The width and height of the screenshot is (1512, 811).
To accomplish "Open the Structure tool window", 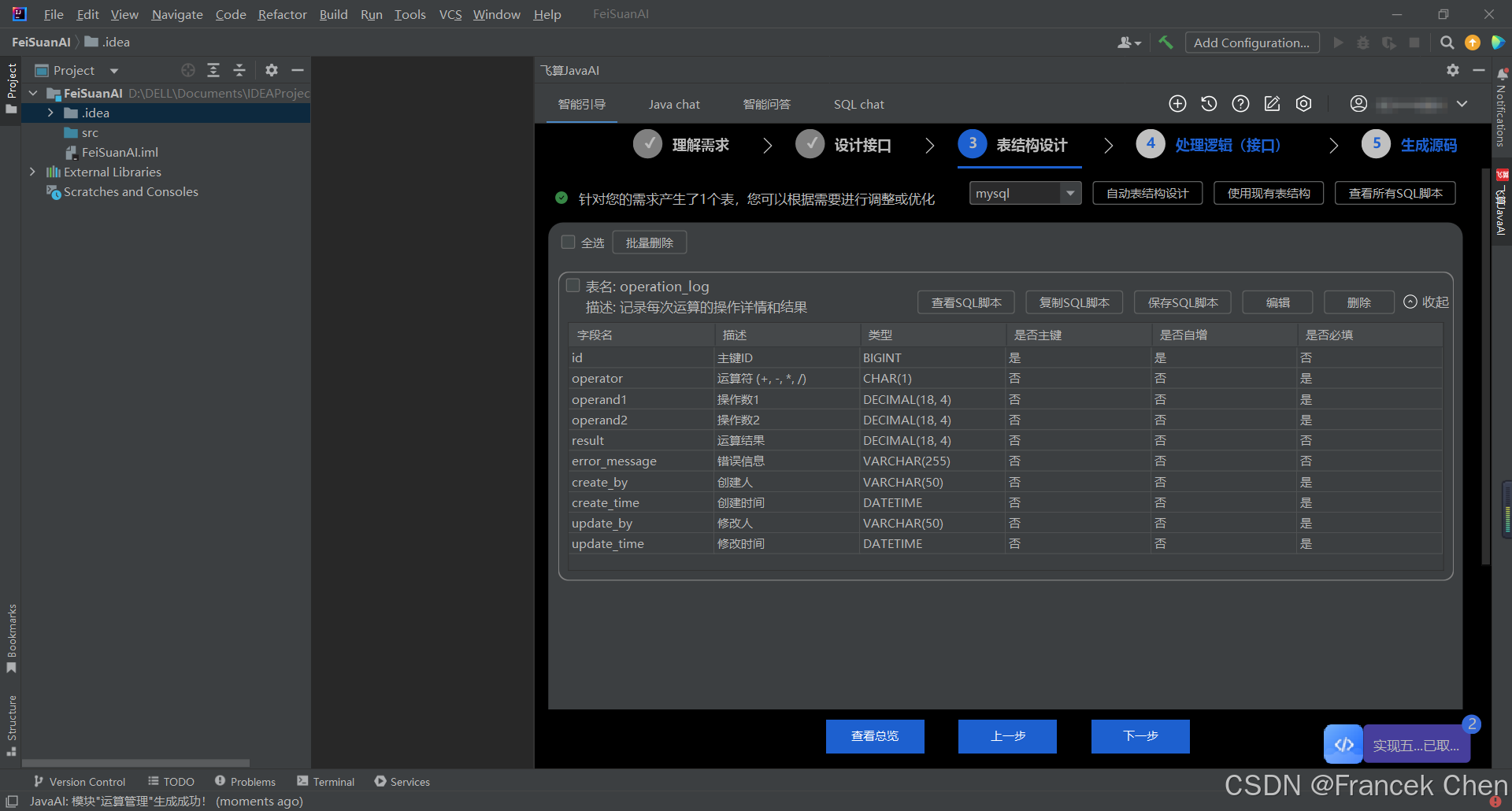I will [x=11, y=725].
